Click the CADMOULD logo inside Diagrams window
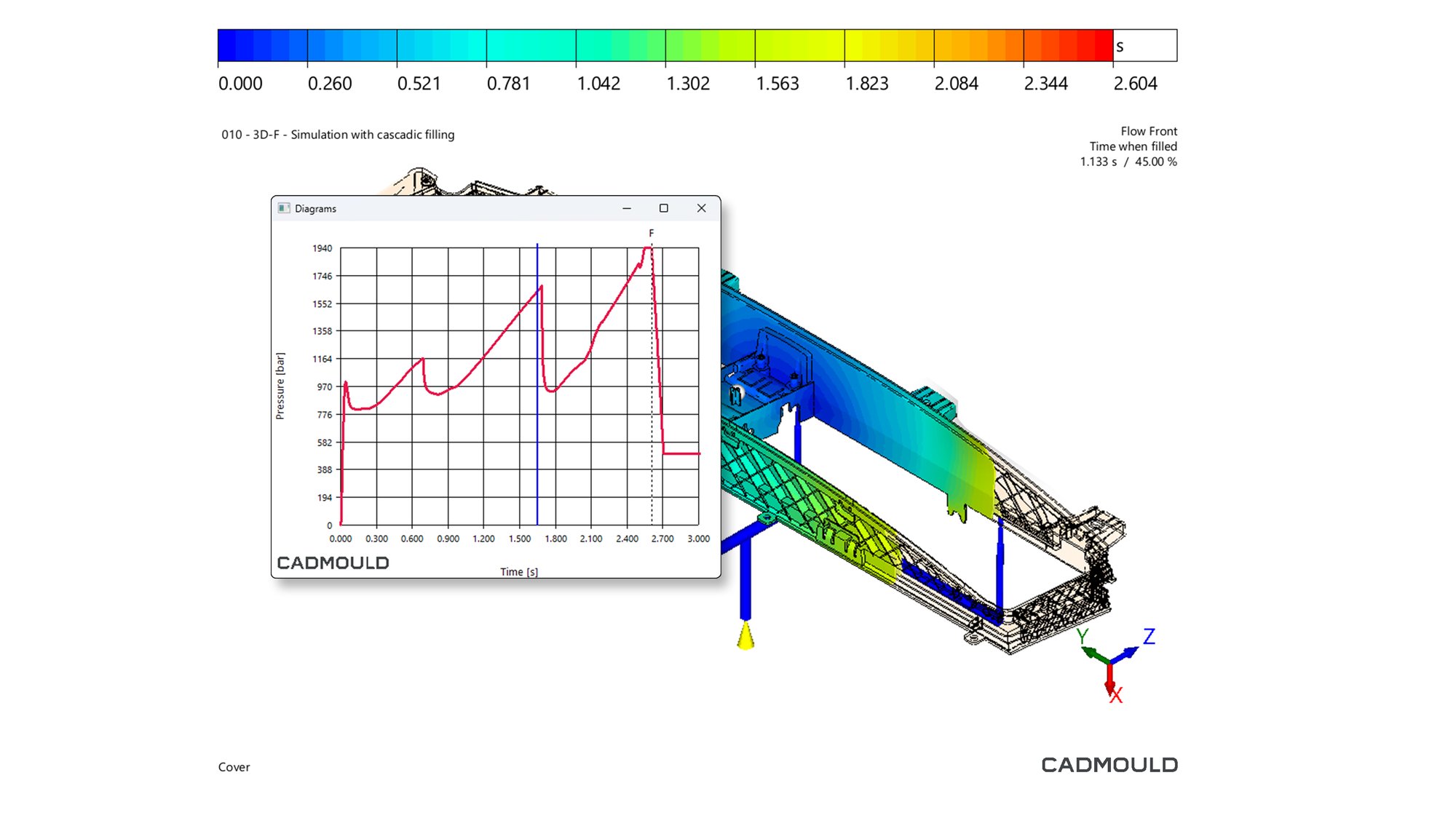This screenshot has width=1456, height=818. pos(333,563)
